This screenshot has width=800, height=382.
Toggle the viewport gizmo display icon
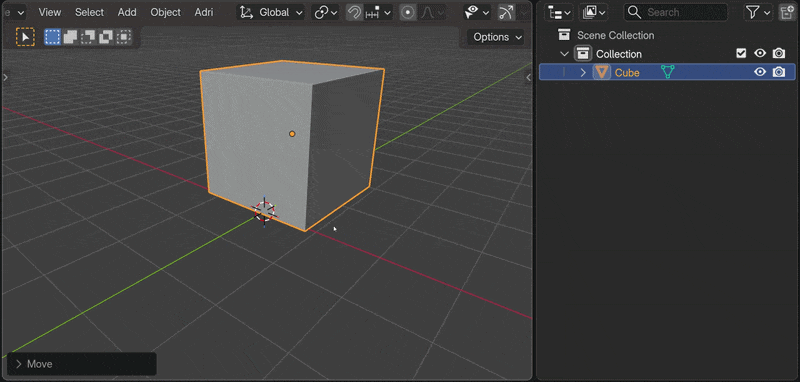[x=506, y=13]
